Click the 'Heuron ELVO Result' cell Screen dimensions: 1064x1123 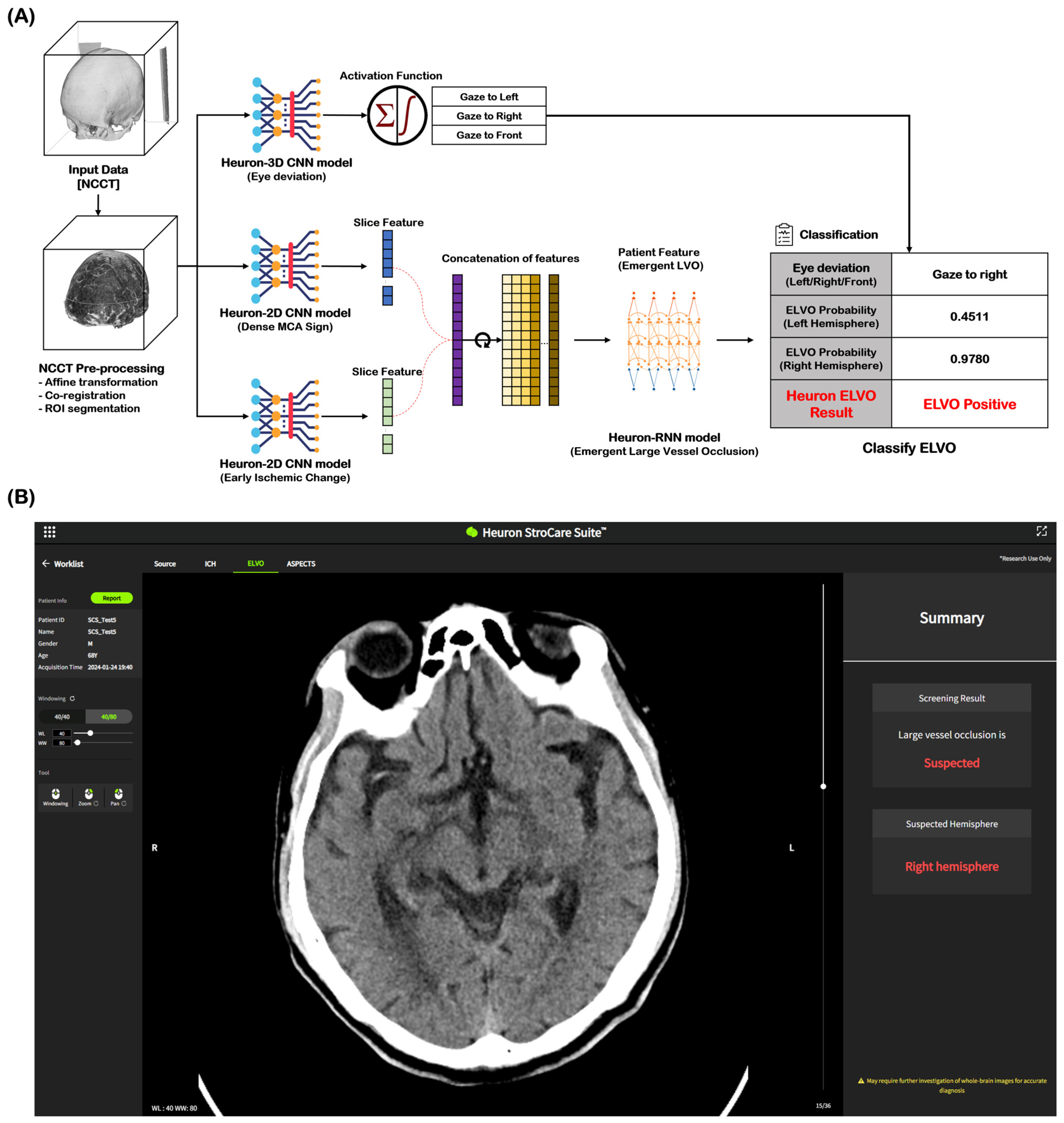pyautogui.click(x=831, y=404)
